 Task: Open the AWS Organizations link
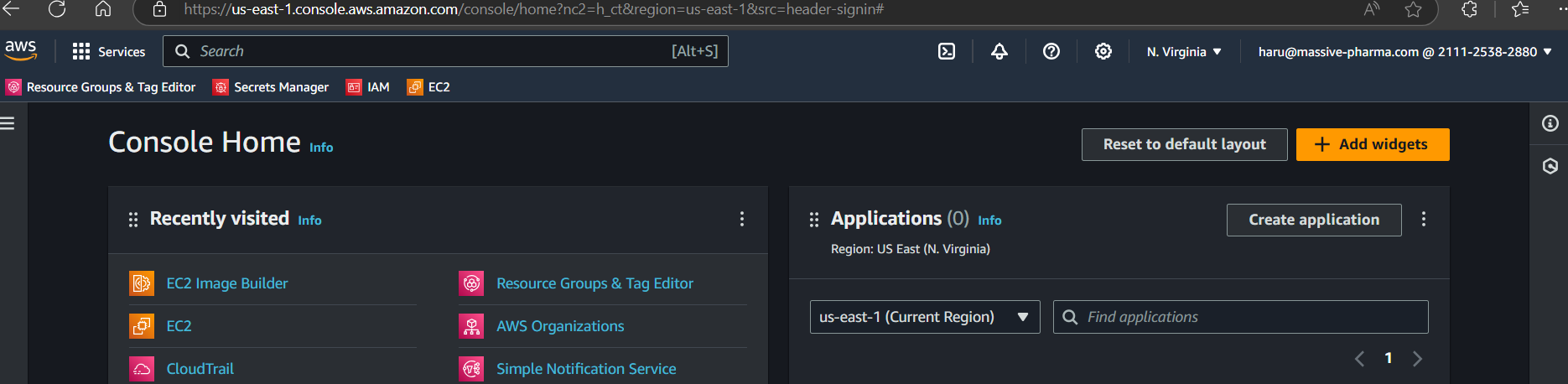pos(559,326)
